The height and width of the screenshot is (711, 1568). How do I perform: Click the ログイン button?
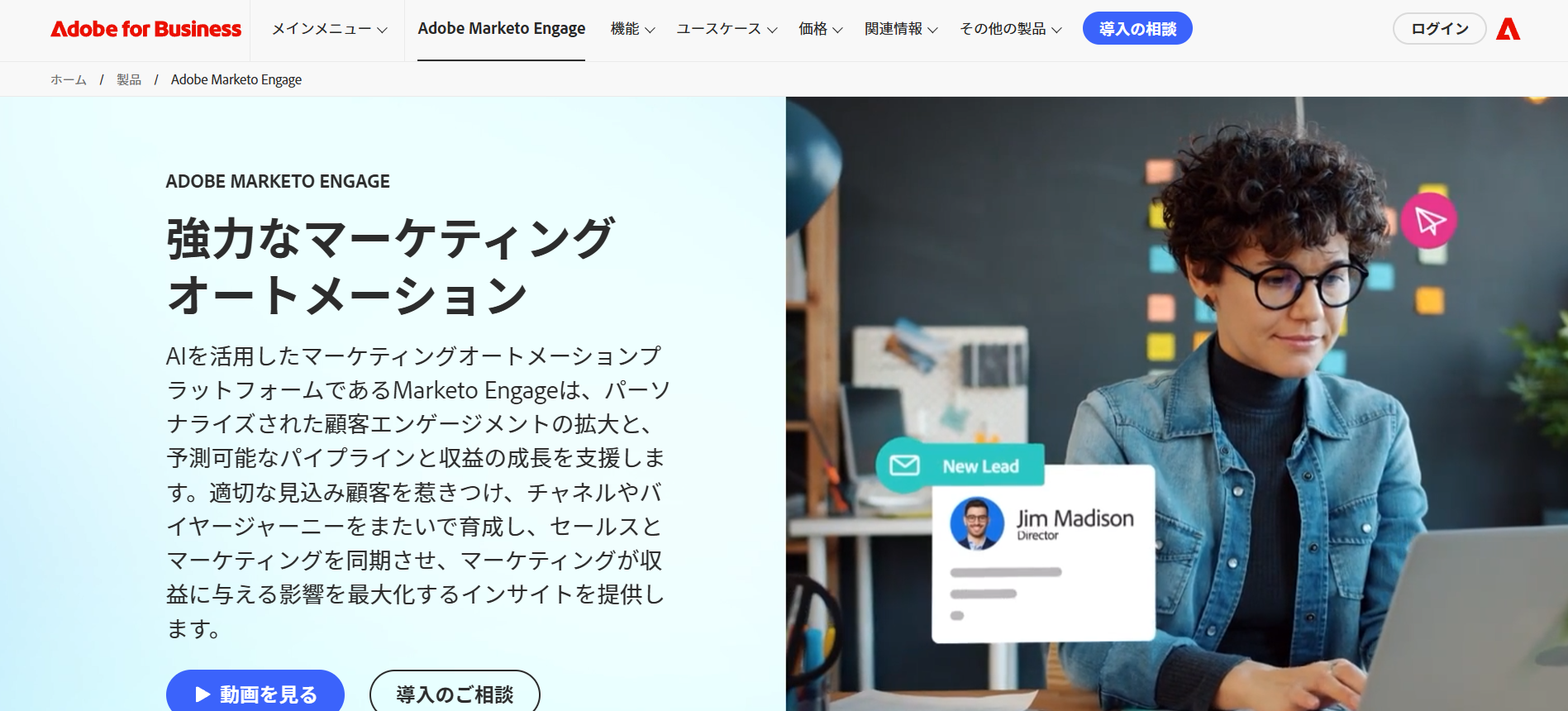tap(1440, 29)
